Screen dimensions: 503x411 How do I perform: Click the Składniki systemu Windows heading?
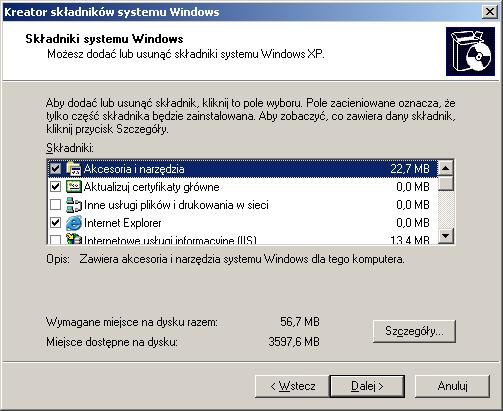[104, 39]
